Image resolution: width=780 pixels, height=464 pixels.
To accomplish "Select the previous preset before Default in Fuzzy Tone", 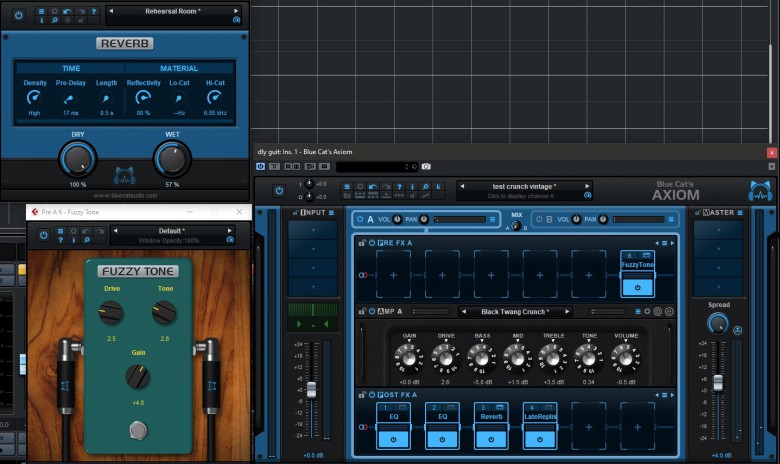I will pyautogui.click(x=115, y=231).
